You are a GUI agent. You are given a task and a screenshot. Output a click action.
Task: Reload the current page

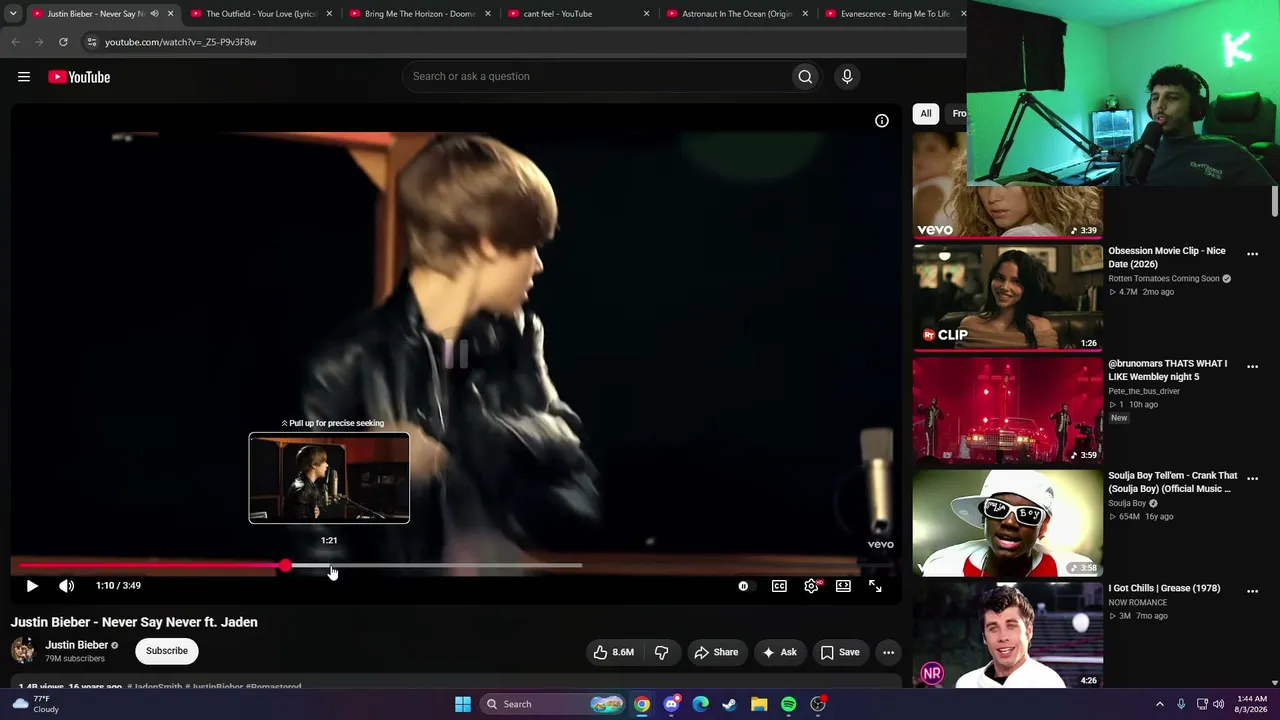tap(63, 42)
